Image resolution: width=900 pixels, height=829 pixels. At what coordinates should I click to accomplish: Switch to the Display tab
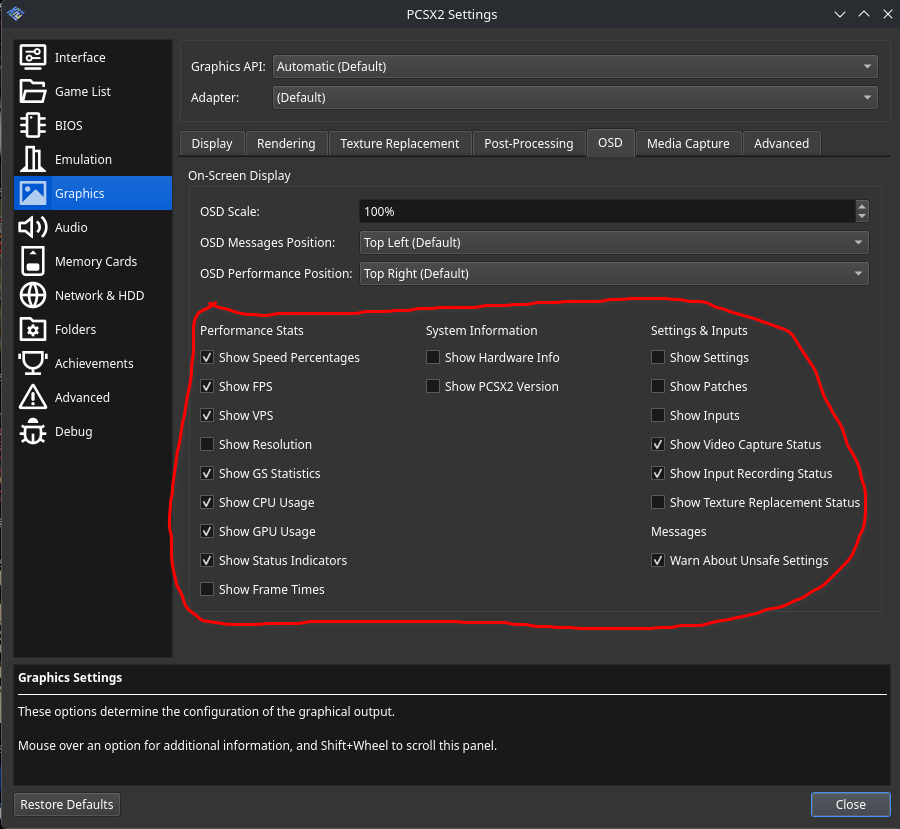(x=212, y=144)
